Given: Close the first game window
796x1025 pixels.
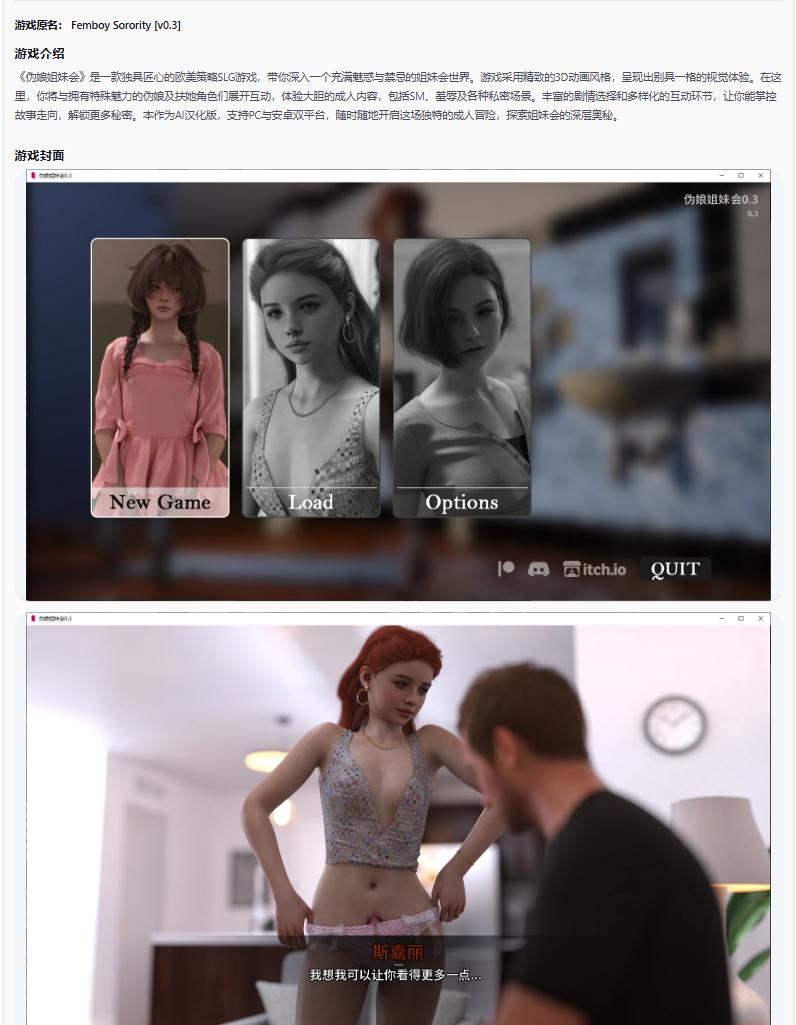Looking at the screenshot, I should [760, 175].
